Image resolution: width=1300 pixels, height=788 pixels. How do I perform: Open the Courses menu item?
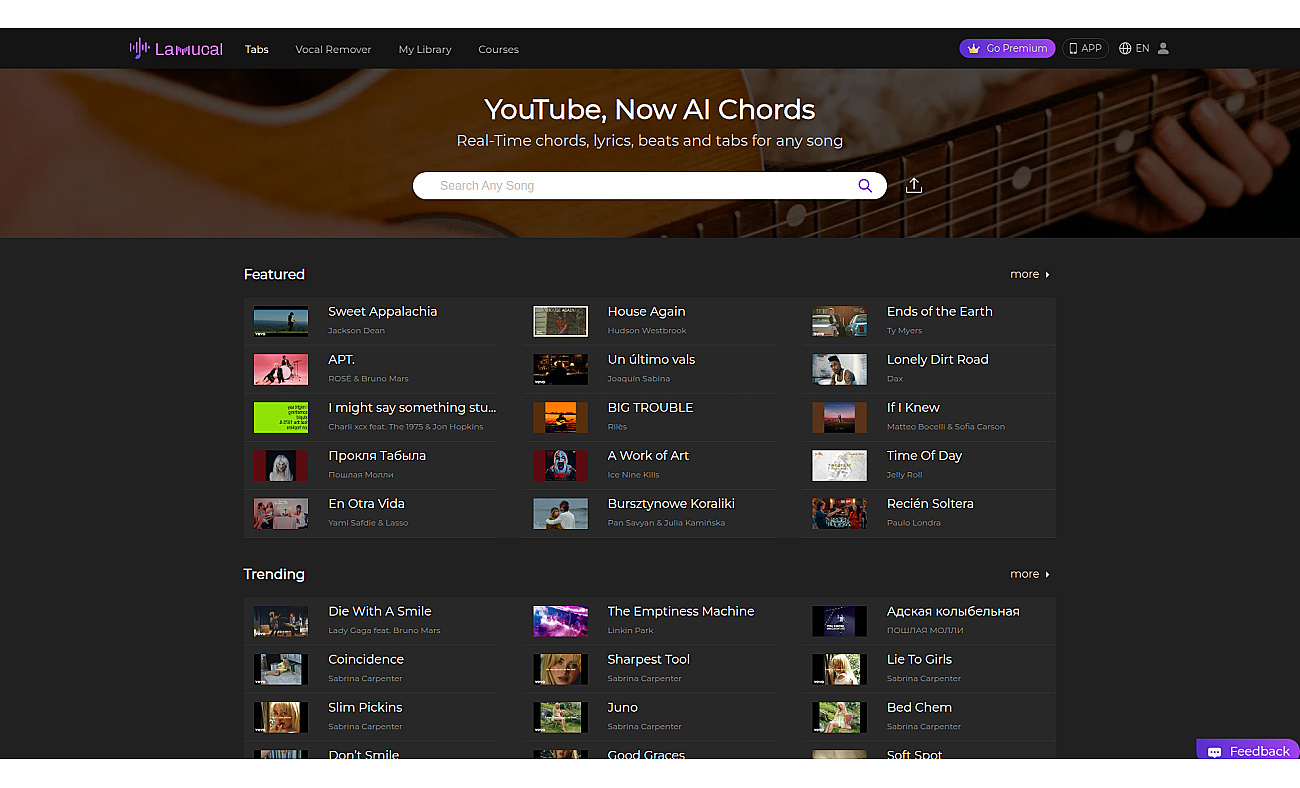[498, 49]
